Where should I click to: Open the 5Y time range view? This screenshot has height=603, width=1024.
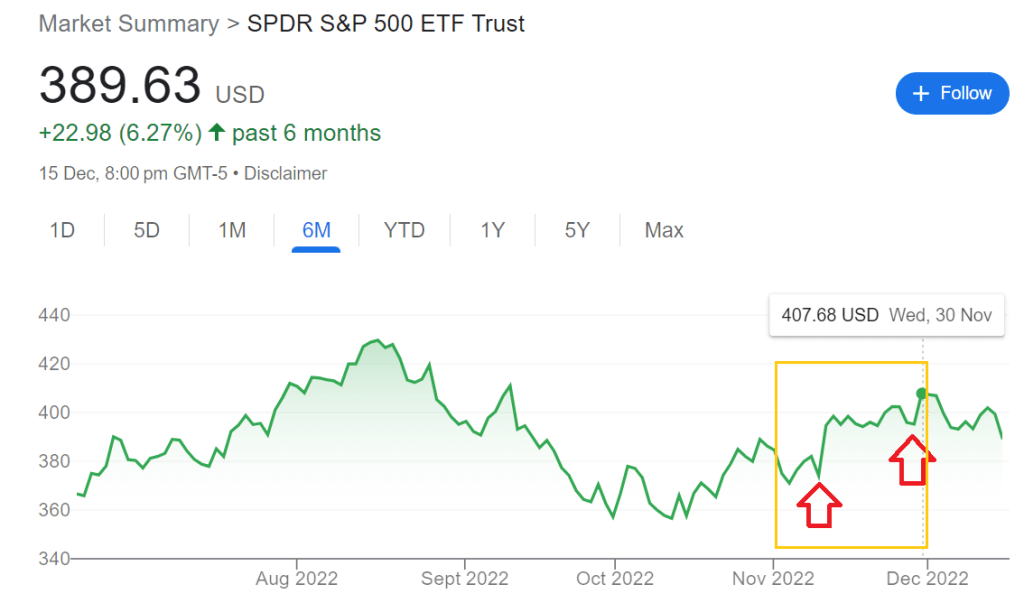(577, 231)
